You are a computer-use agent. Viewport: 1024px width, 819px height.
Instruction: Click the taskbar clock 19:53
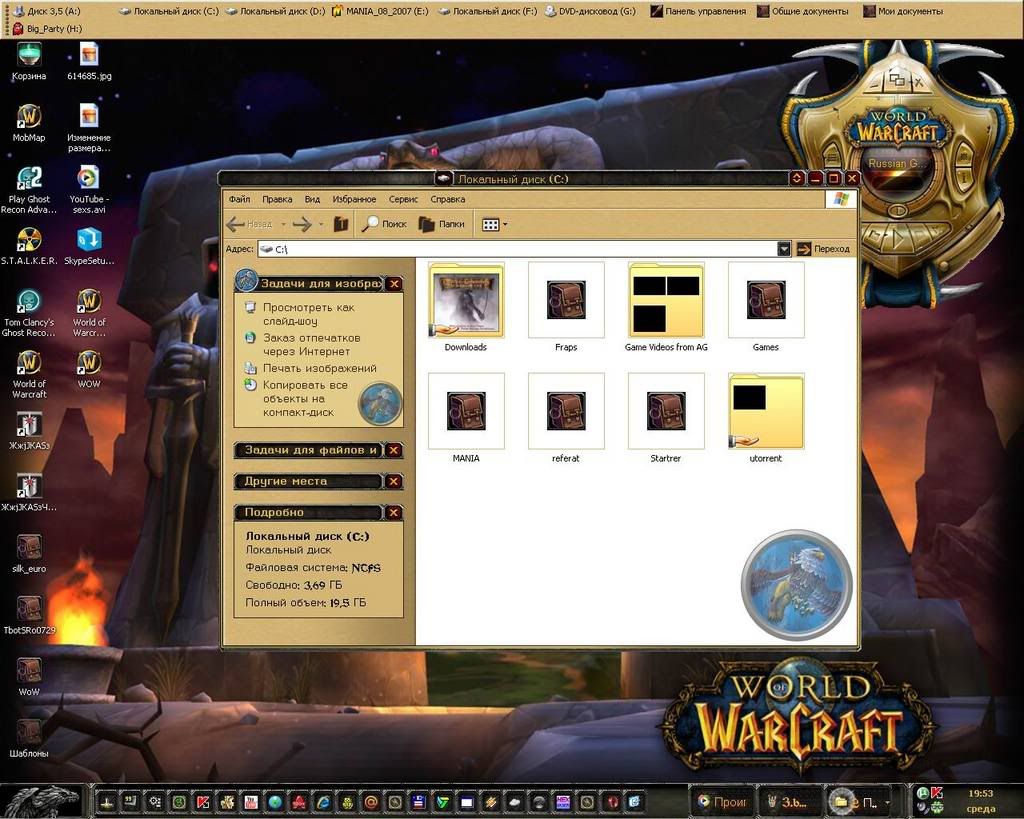(980, 794)
